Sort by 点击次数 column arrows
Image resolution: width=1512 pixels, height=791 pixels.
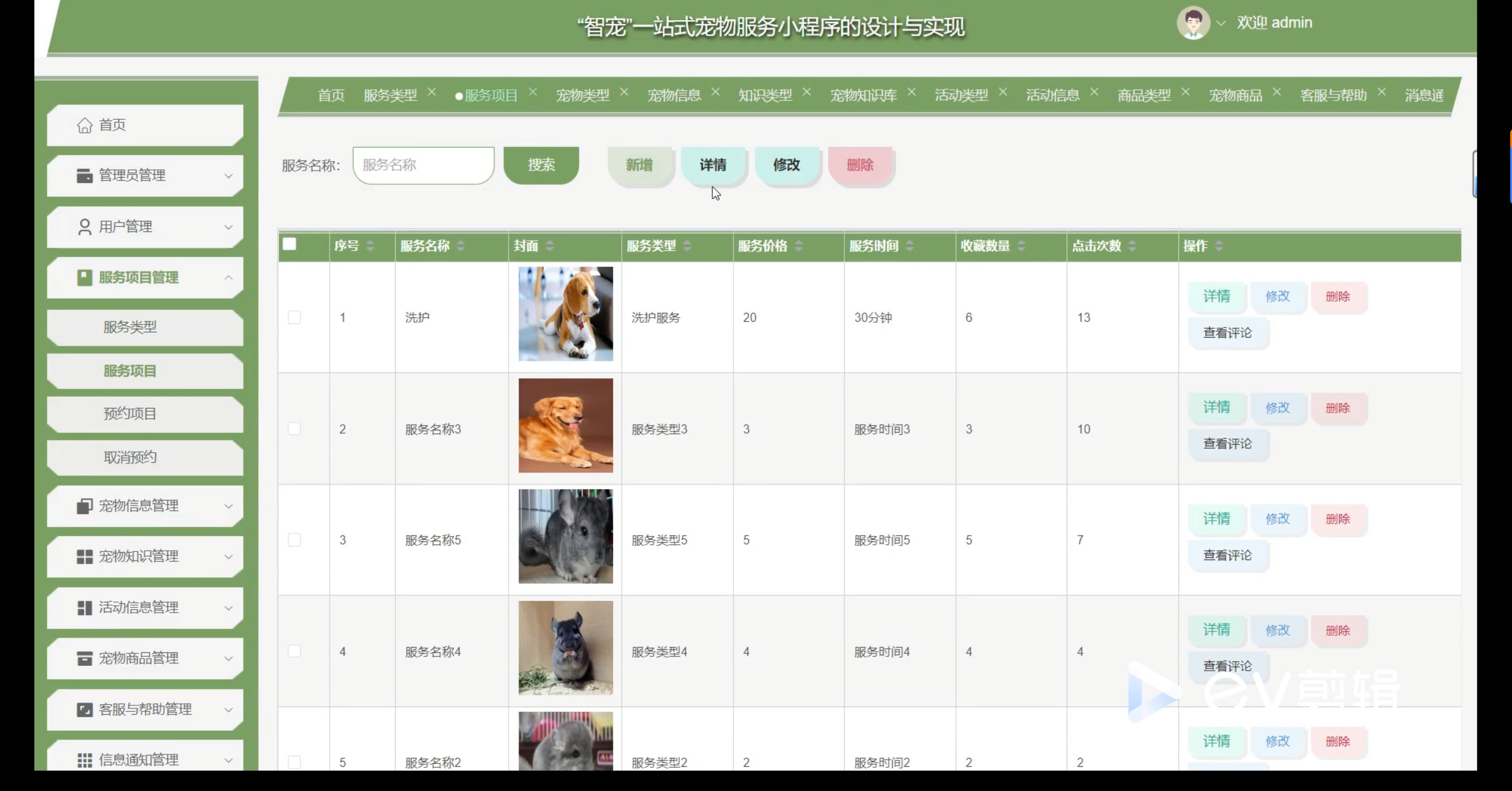(x=1132, y=246)
